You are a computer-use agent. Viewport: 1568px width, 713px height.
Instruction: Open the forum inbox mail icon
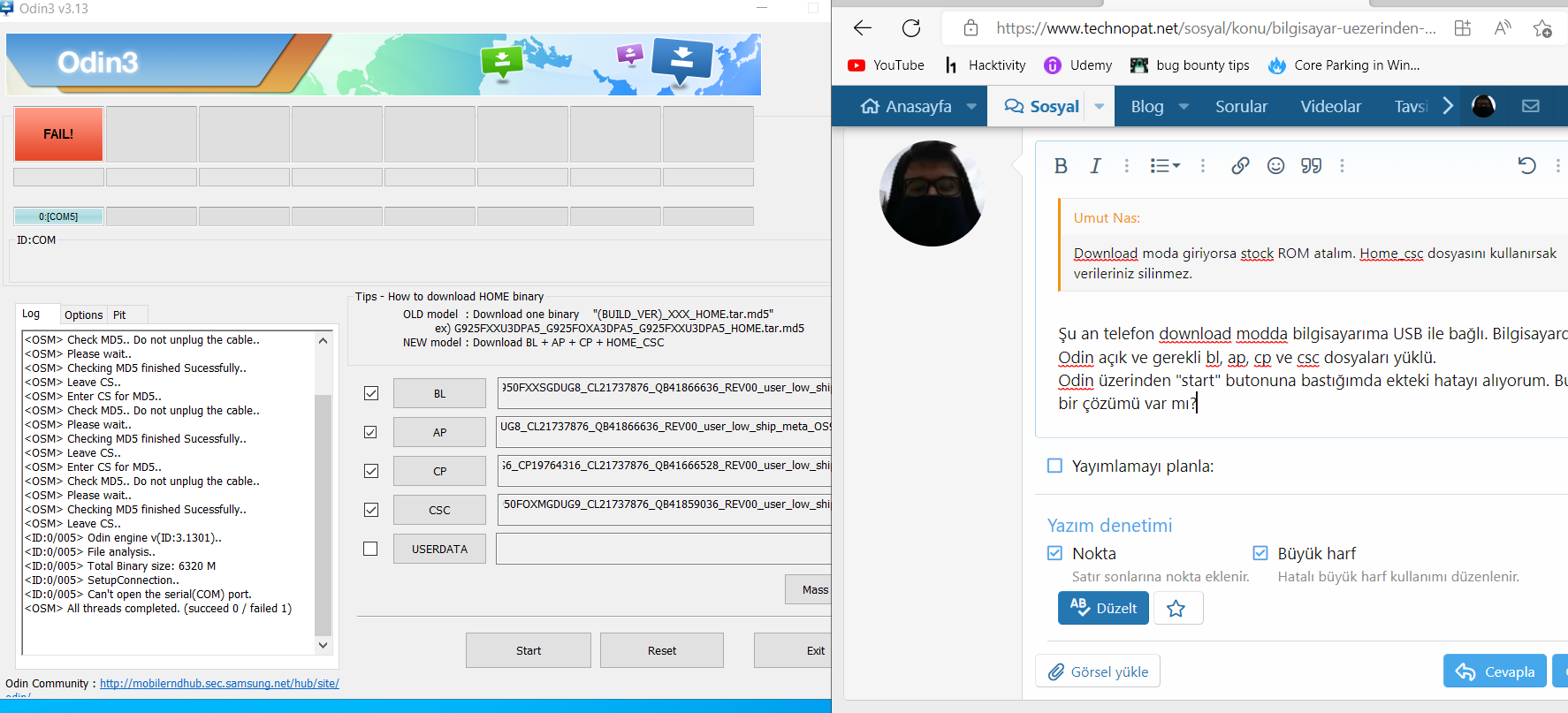coord(1531,106)
